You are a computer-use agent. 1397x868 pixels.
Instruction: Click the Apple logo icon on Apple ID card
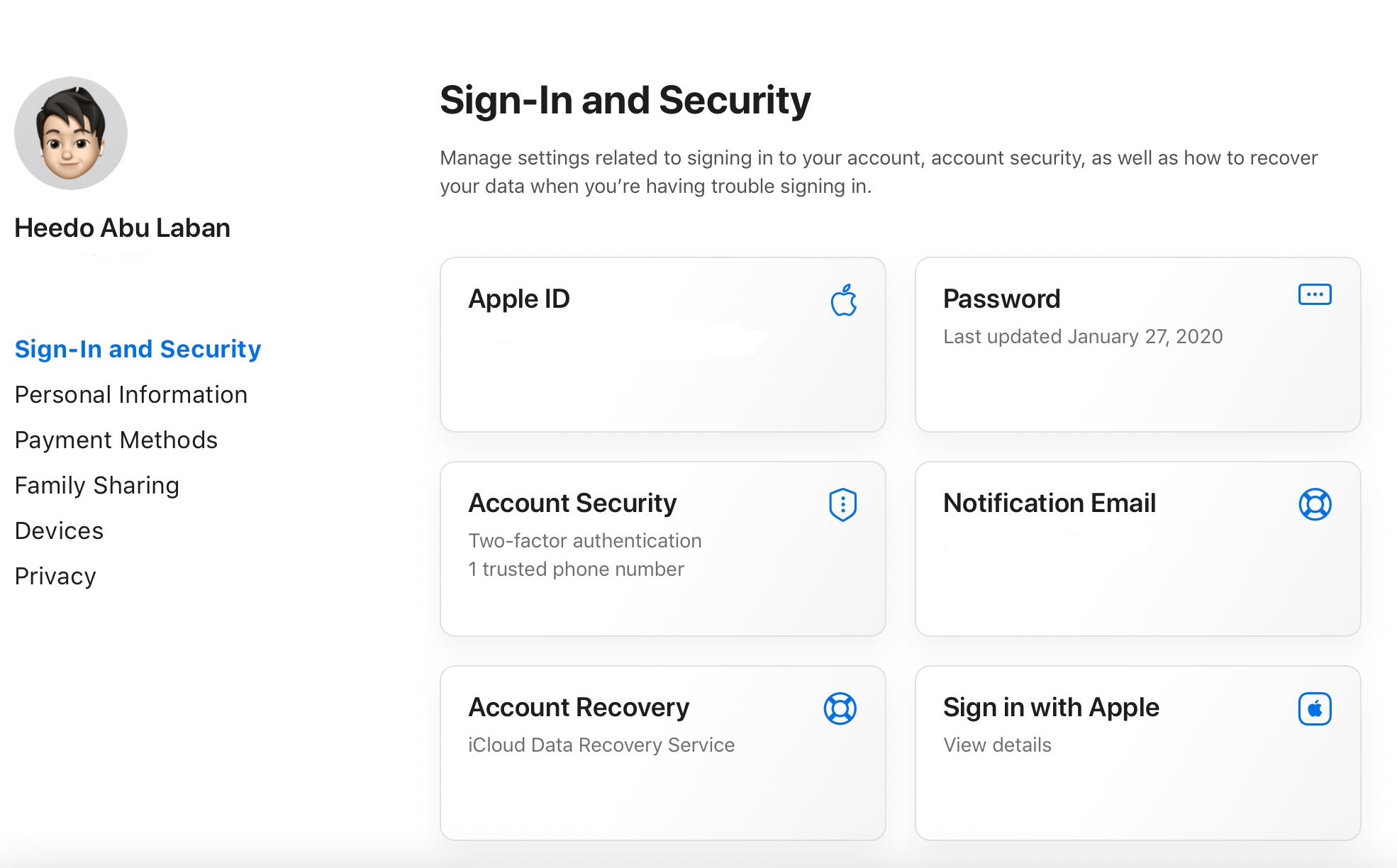click(843, 300)
